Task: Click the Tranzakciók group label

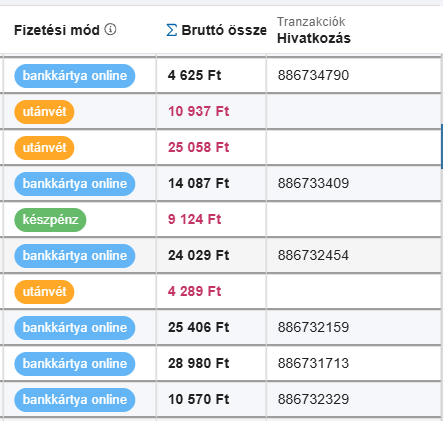Action: (311, 22)
